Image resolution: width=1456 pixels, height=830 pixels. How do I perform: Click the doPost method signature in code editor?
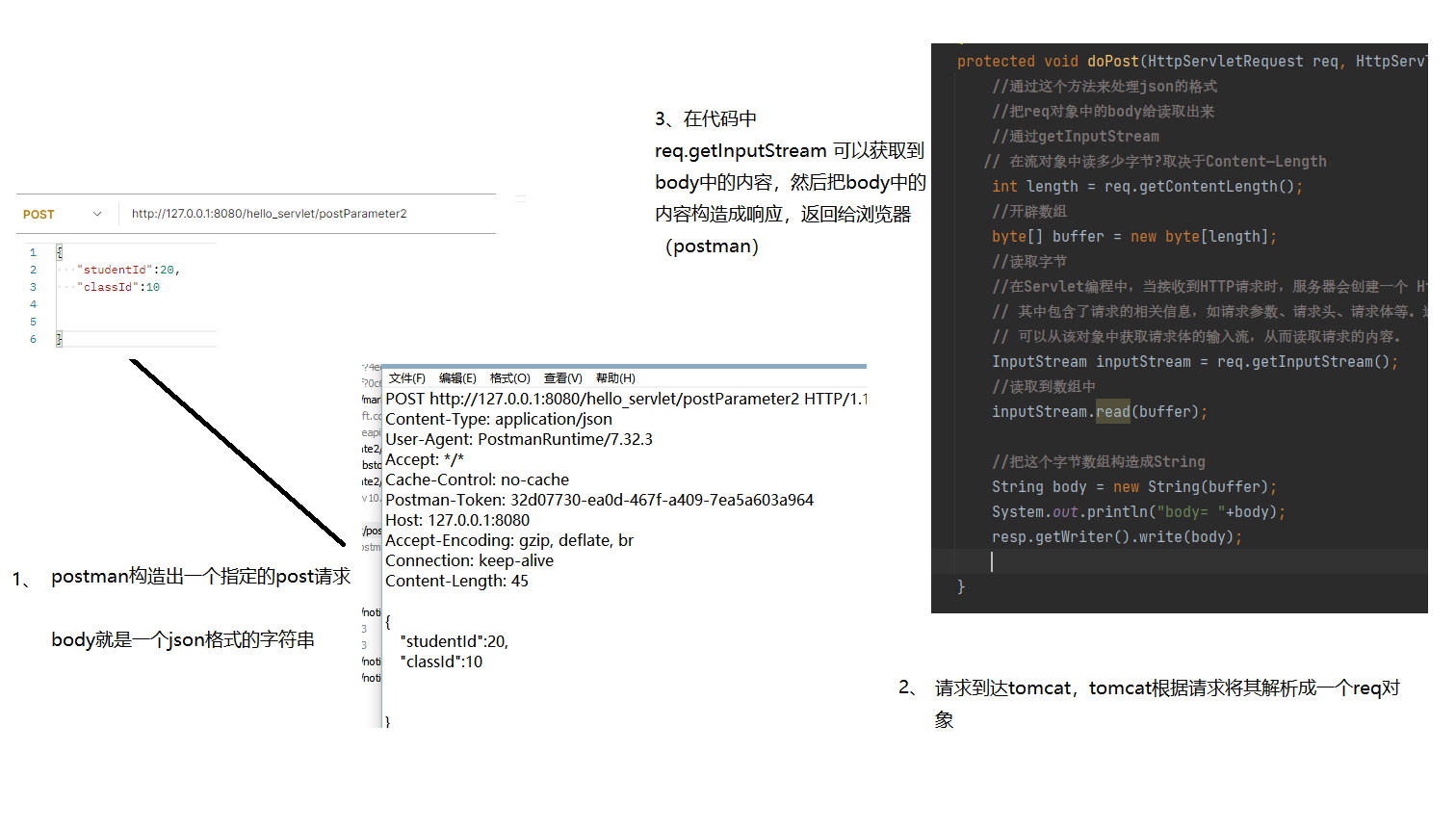(1191, 61)
